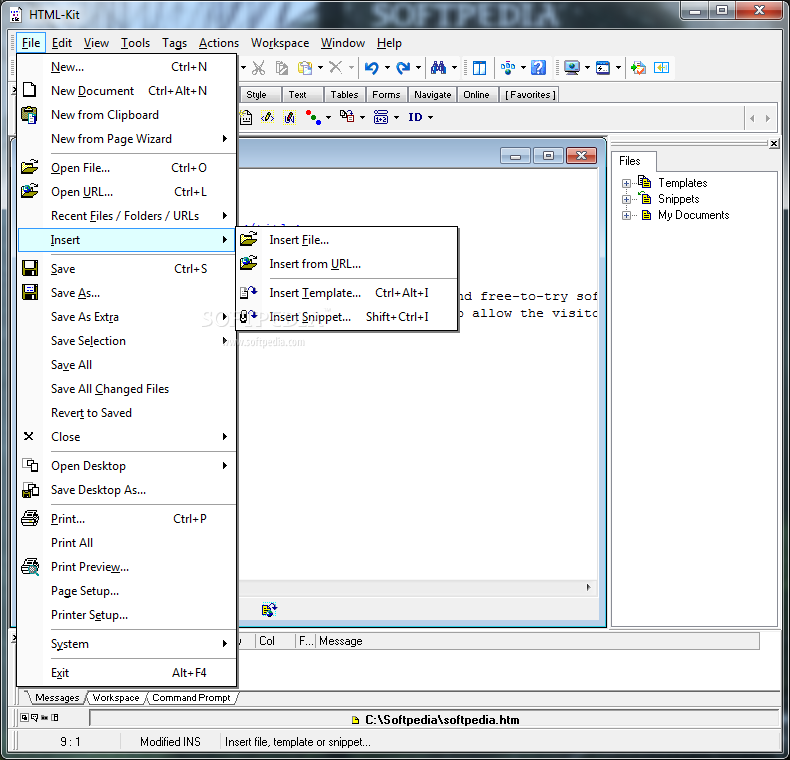Open the ID dropdown arrow
This screenshot has width=790, height=760.
point(430,117)
